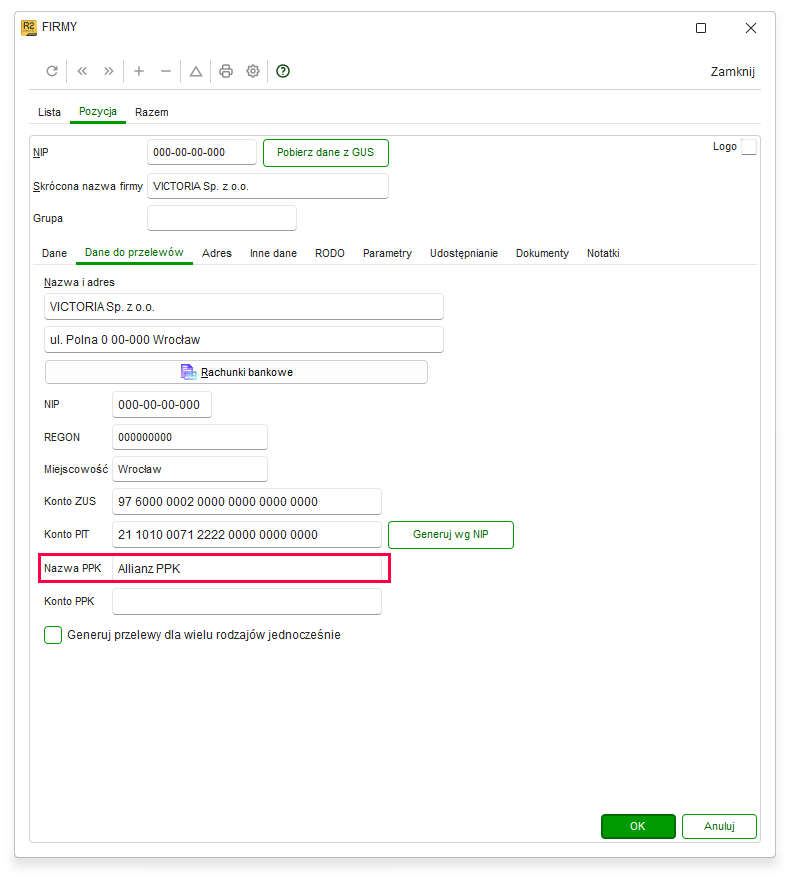Focus the Konto ZUS account field
798x878 pixels.
click(x=247, y=501)
